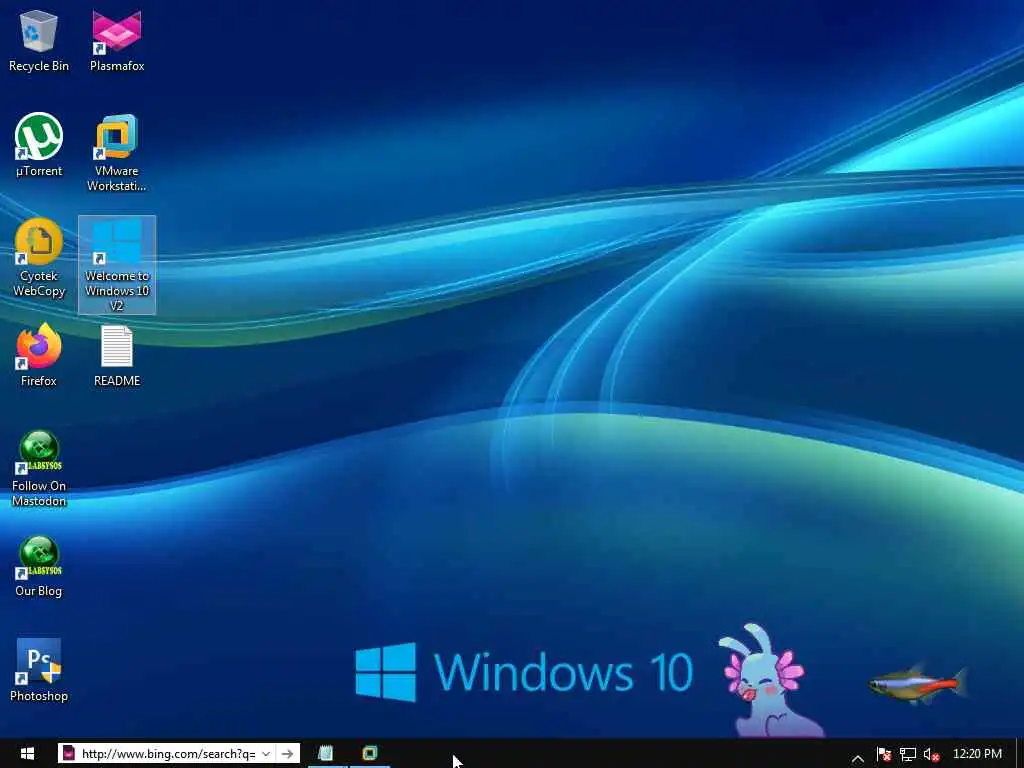This screenshot has width=1024, height=768.
Task: Click the Bing address bar in taskbar
Action: pos(168,754)
